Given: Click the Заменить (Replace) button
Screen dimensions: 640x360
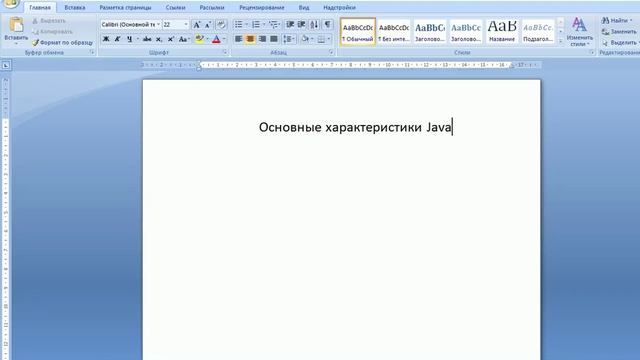Looking at the screenshot, I should (619, 31).
